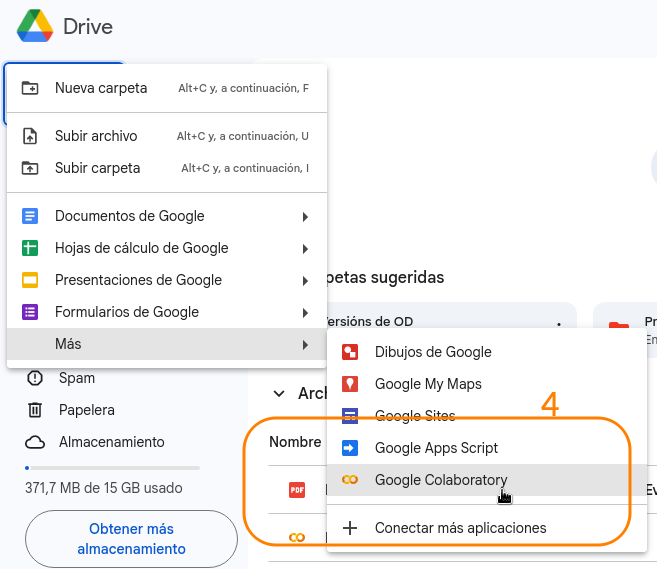Choose Documentos de Google entry
The image size is (657, 569).
(x=167, y=216)
